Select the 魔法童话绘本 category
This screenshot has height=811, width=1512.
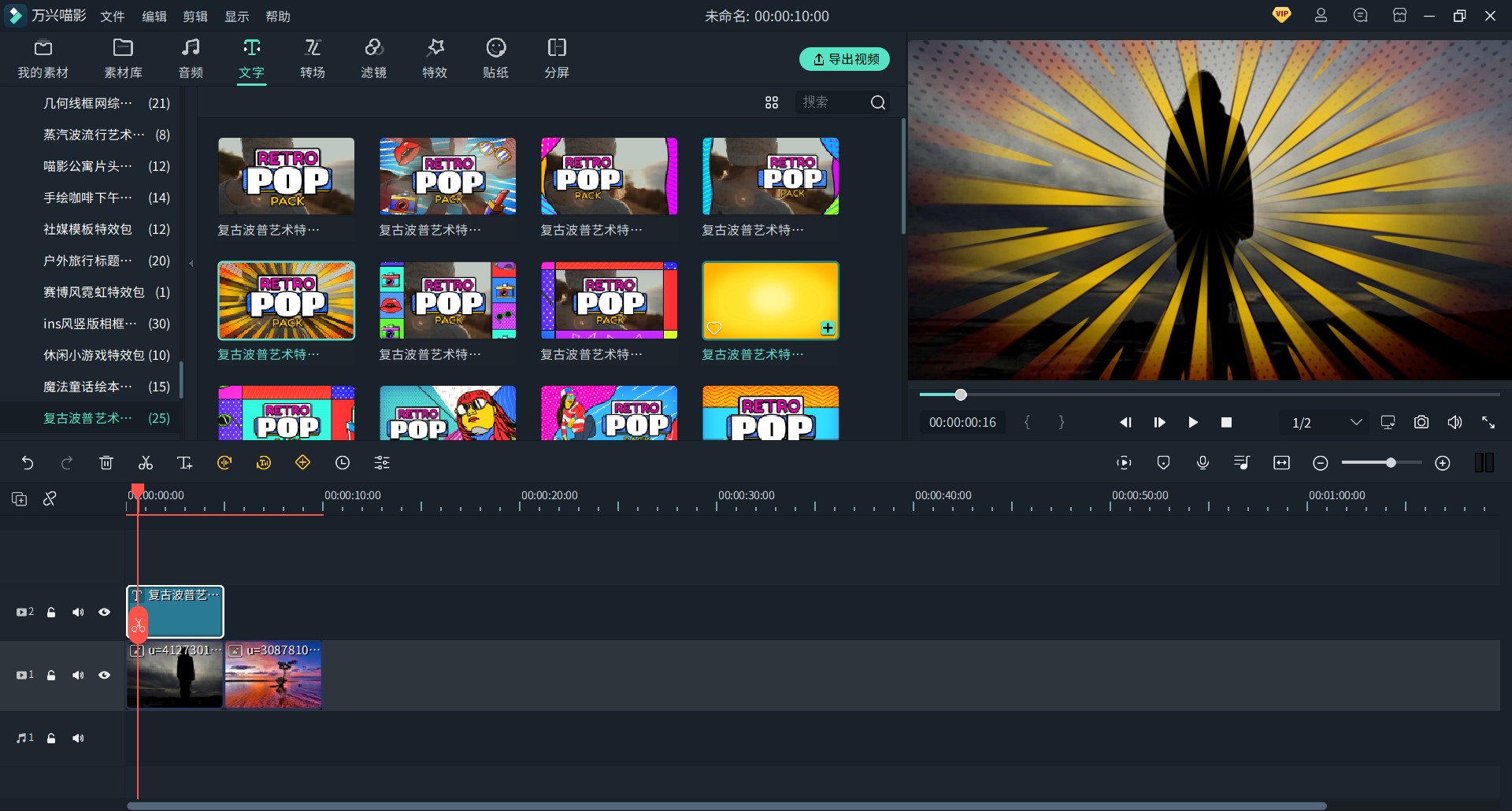click(x=88, y=387)
